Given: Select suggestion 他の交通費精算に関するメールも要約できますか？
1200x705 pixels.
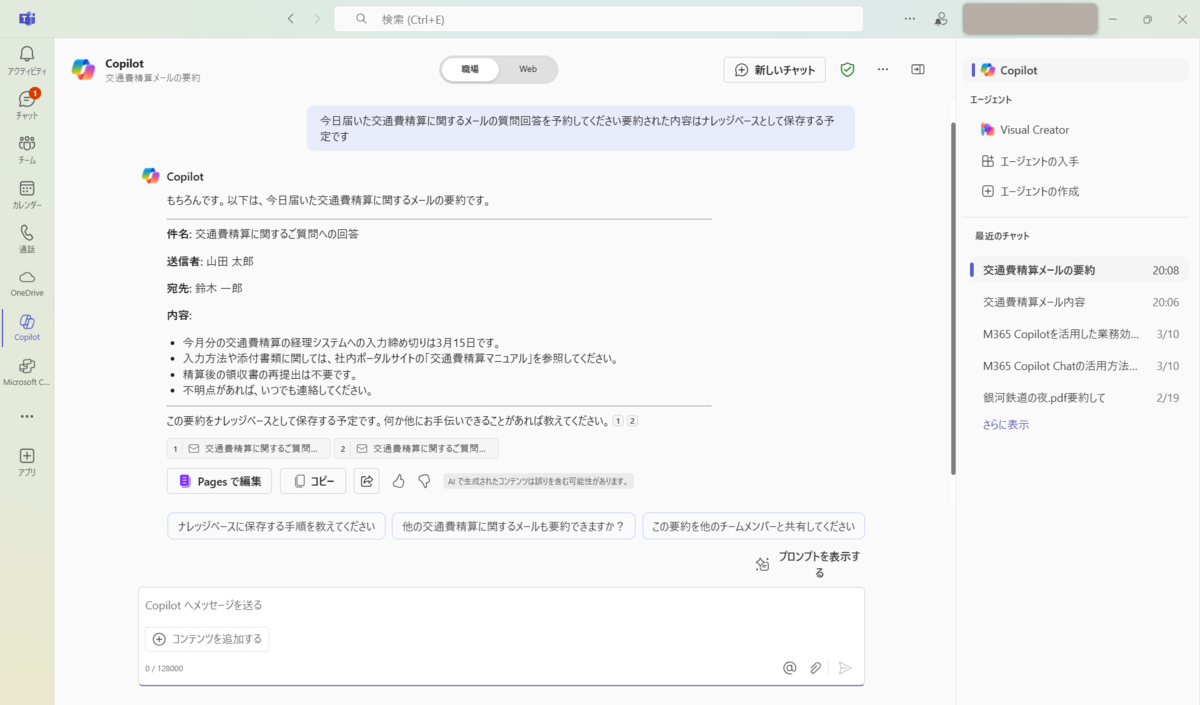Looking at the screenshot, I should (514, 526).
